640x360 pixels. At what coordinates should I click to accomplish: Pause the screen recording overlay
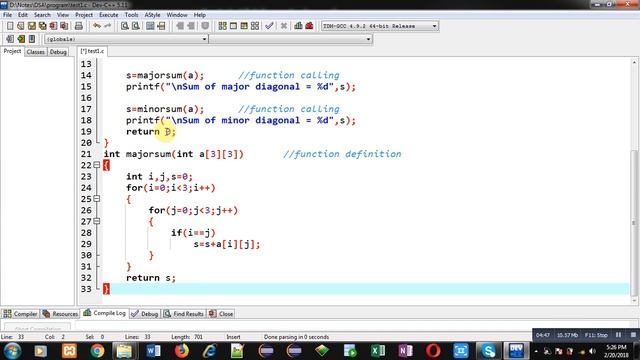click(x=618, y=335)
